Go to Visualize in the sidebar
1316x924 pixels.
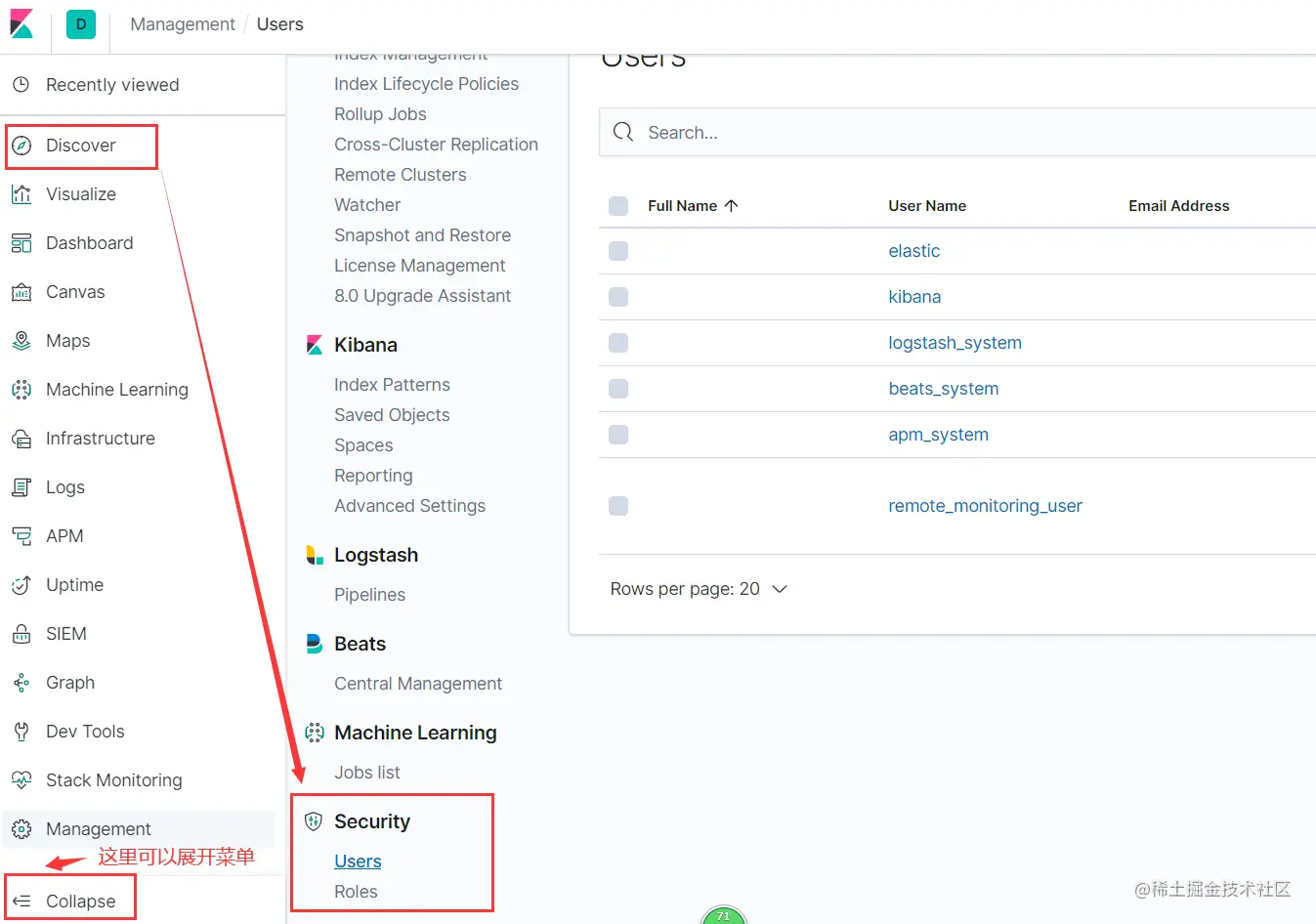[x=81, y=194]
